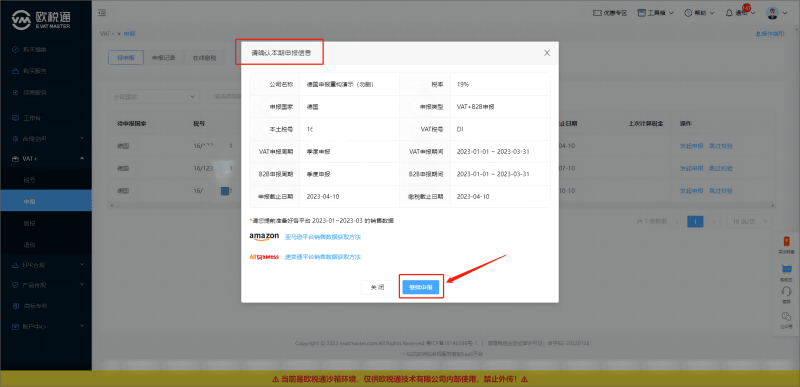Image resolution: width=800 pixels, height=387 pixels.
Task: Click the topmost sidebar item's compass icon
Action: (x=15, y=49)
